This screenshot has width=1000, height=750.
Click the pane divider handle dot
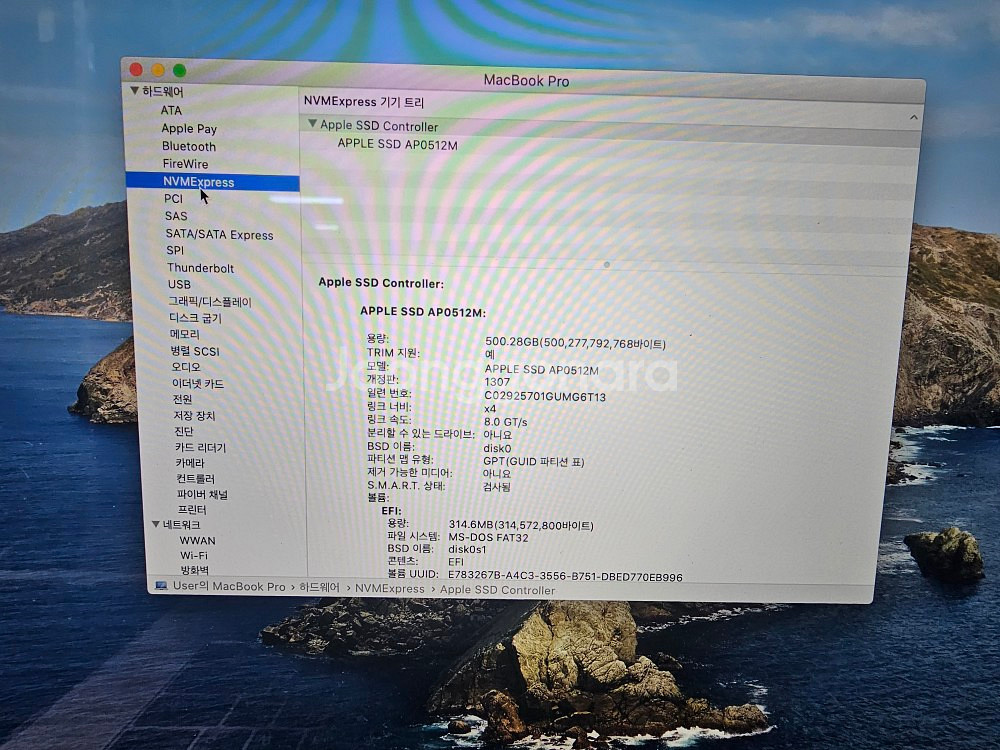(x=607, y=264)
